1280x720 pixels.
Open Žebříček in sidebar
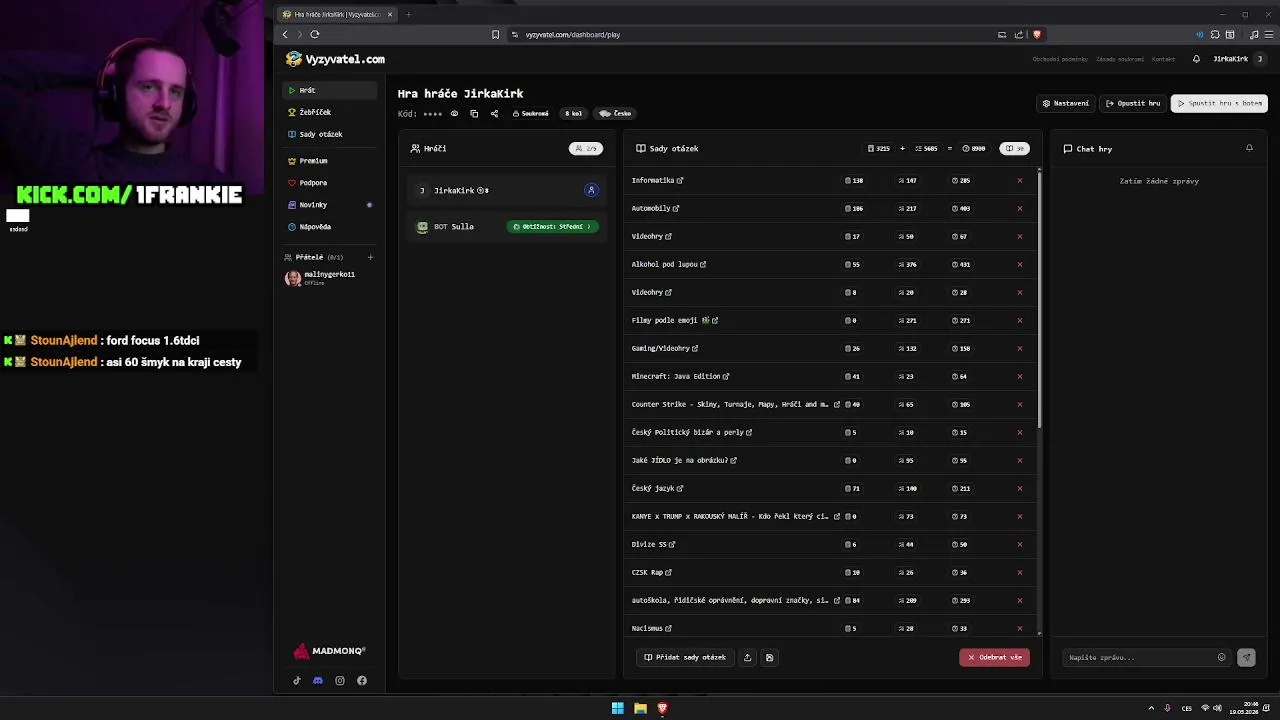(331, 112)
